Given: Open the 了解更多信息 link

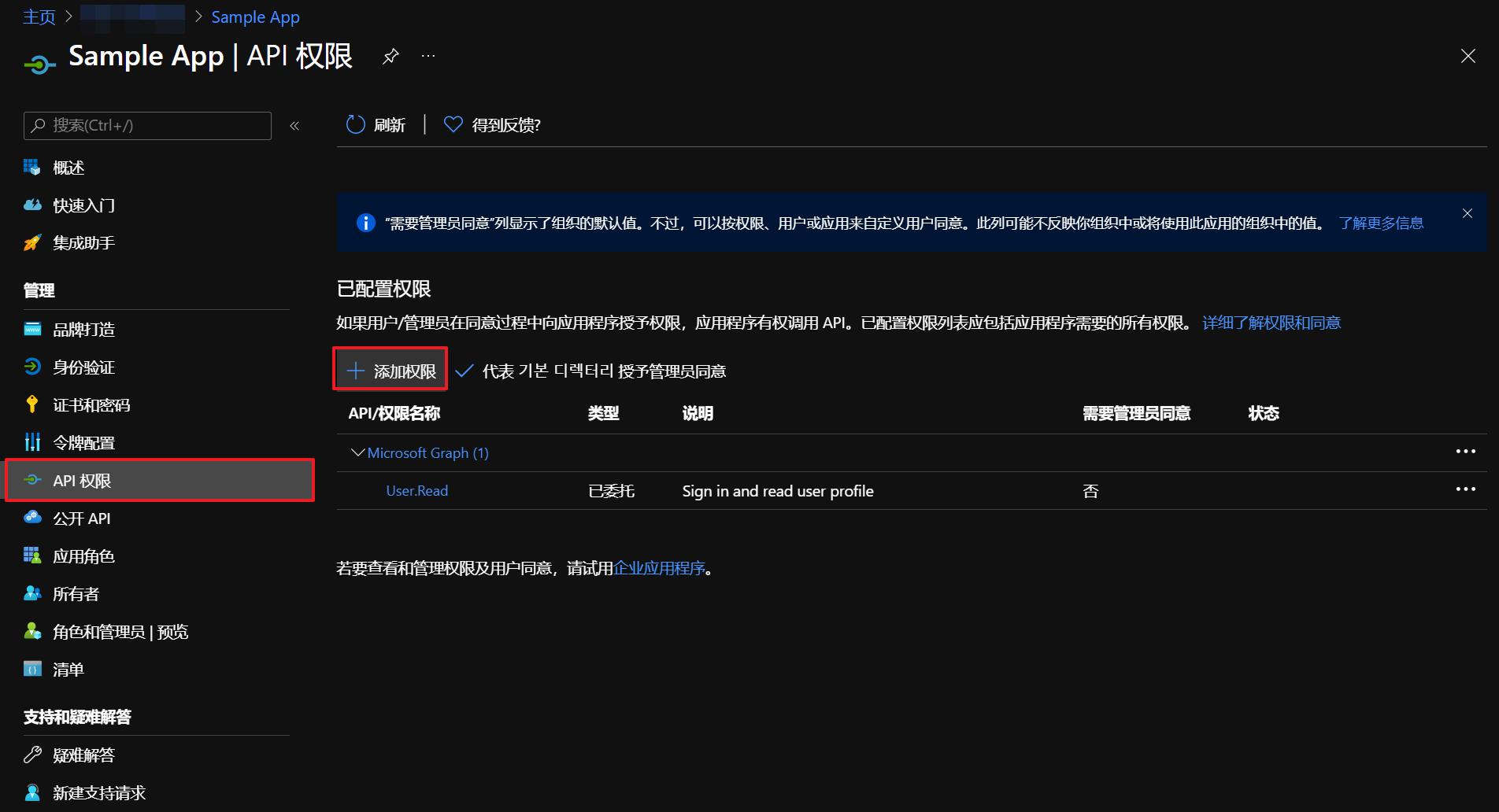Looking at the screenshot, I should pos(1381,223).
